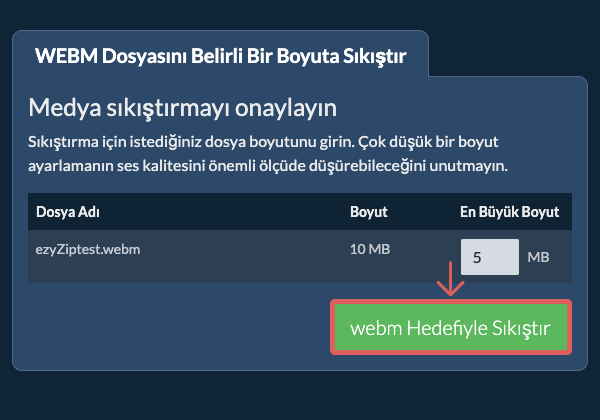Viewport: 600px width, 420px height.
Task: Click the 'Medya sıkıştırmayı onaylayın' heading
Action: pyautogui.click(x=183, y=107)
